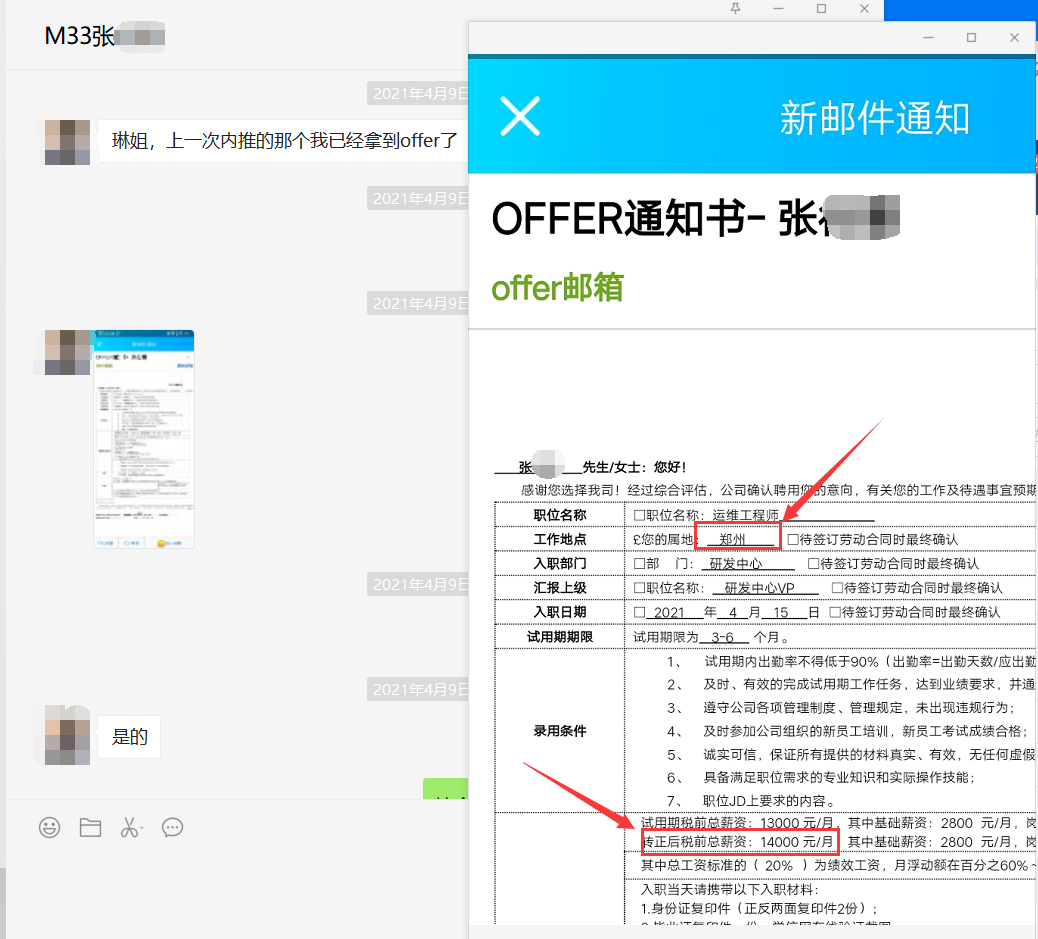The width and height of the screenshot is (1038, 939).
Task: Maximize the image viewer window
Action: tap(971, 38)
